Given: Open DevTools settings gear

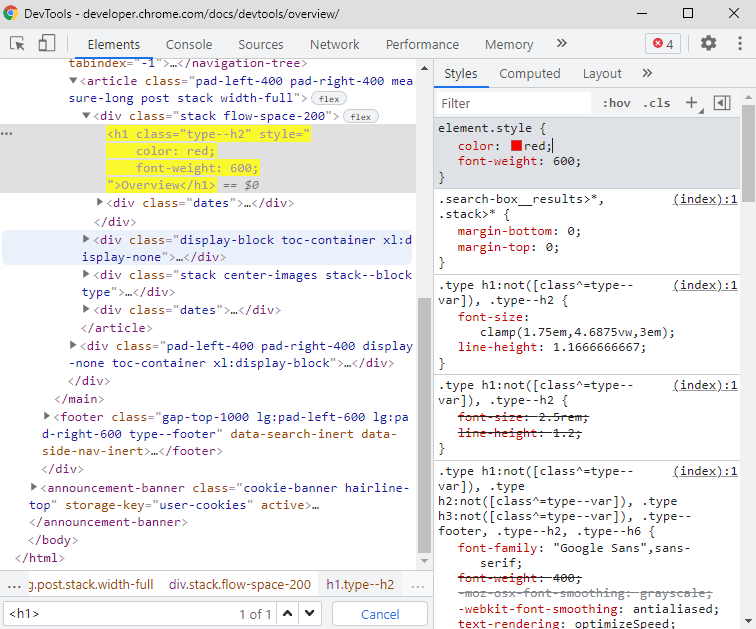Looking at the screenshot, I should 708,44.
